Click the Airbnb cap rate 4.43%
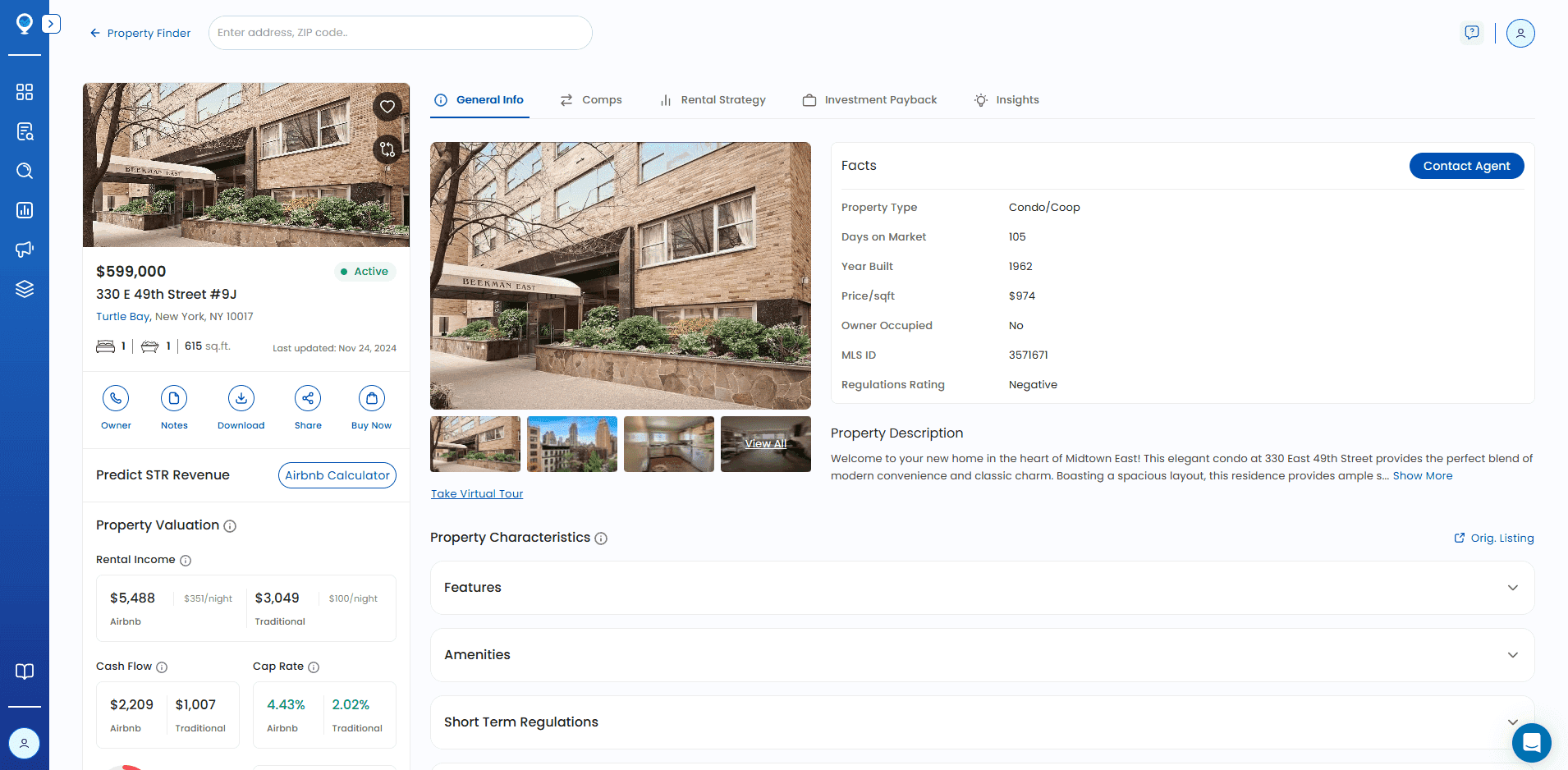This screenshot has width=1568, height=770. click(x=286, y=705)
